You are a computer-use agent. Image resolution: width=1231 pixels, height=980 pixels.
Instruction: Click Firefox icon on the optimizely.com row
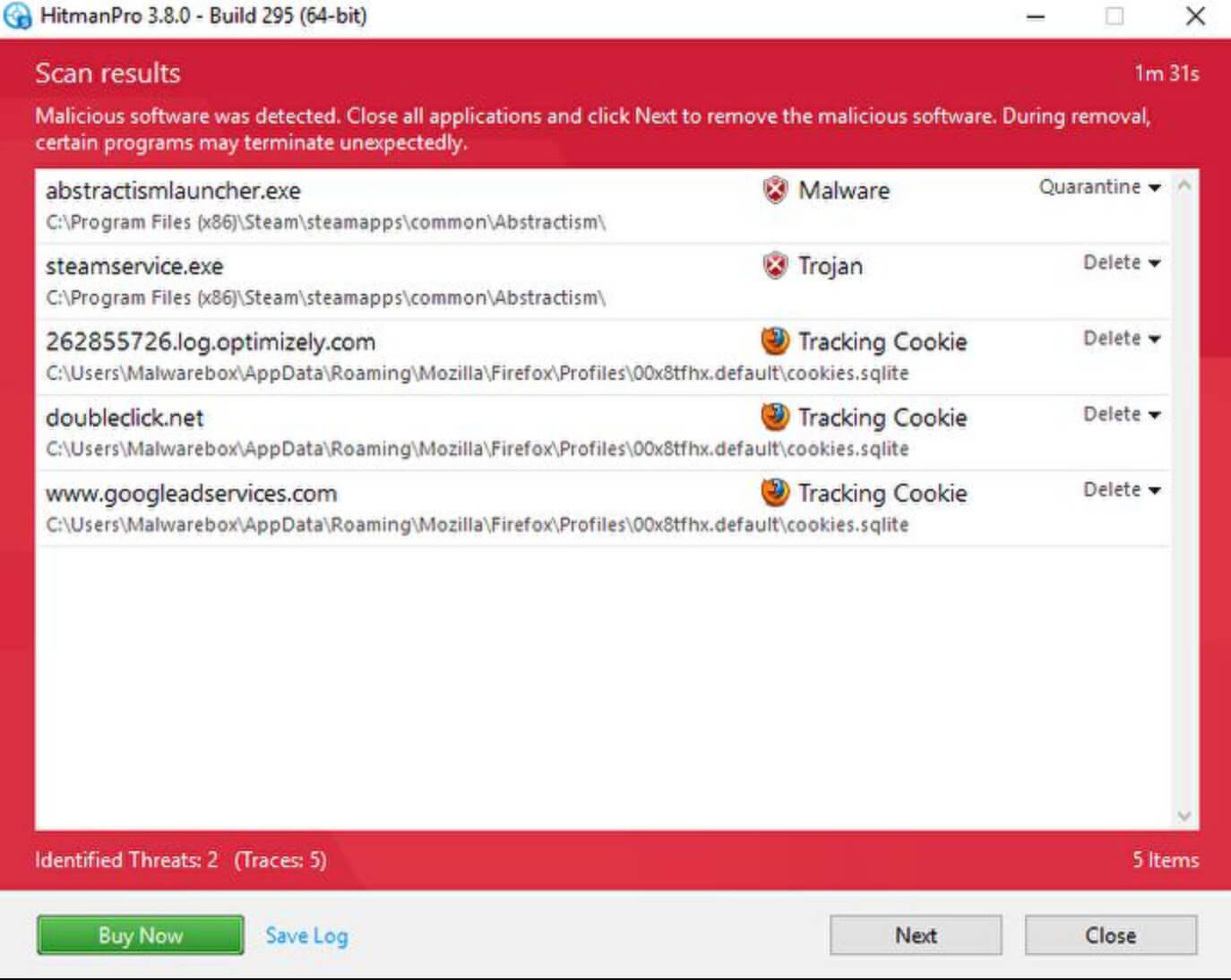point(775,340)
